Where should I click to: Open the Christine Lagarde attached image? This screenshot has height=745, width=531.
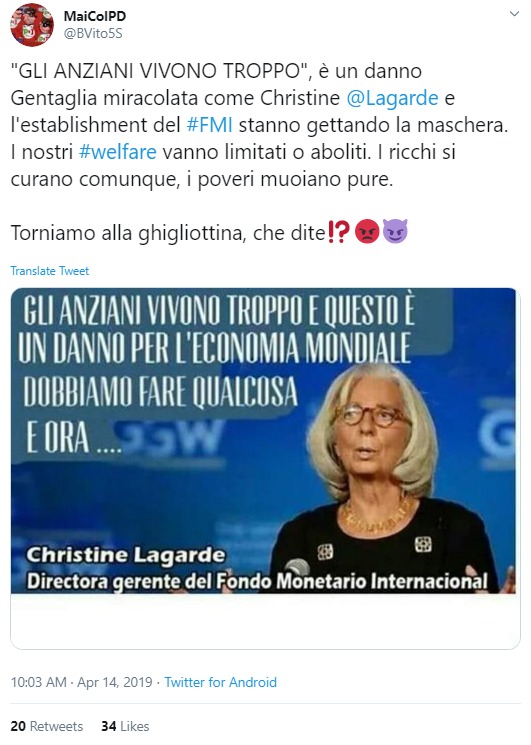pos(263,440)
